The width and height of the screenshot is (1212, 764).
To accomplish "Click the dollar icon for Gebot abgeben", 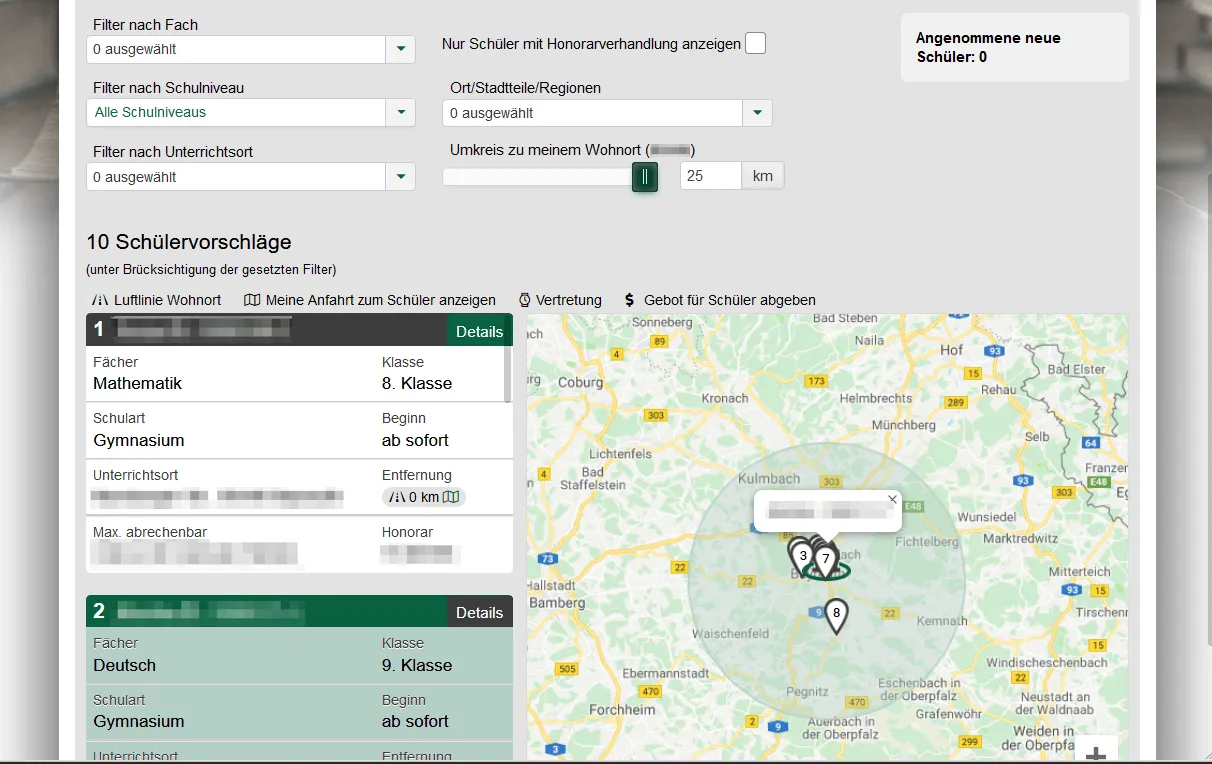I will click(629, 300).
